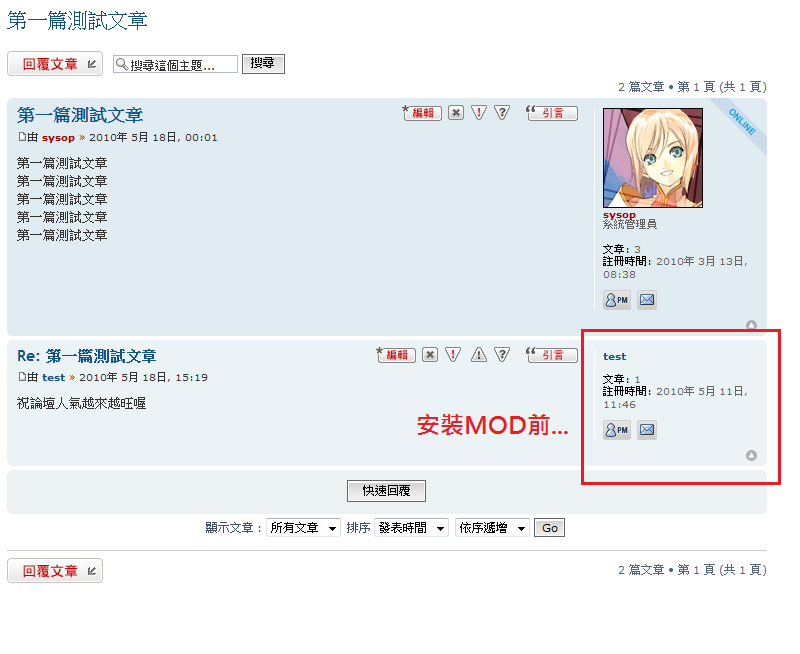Open the 依序遞增 sort order dropdown

pos(492,527)
